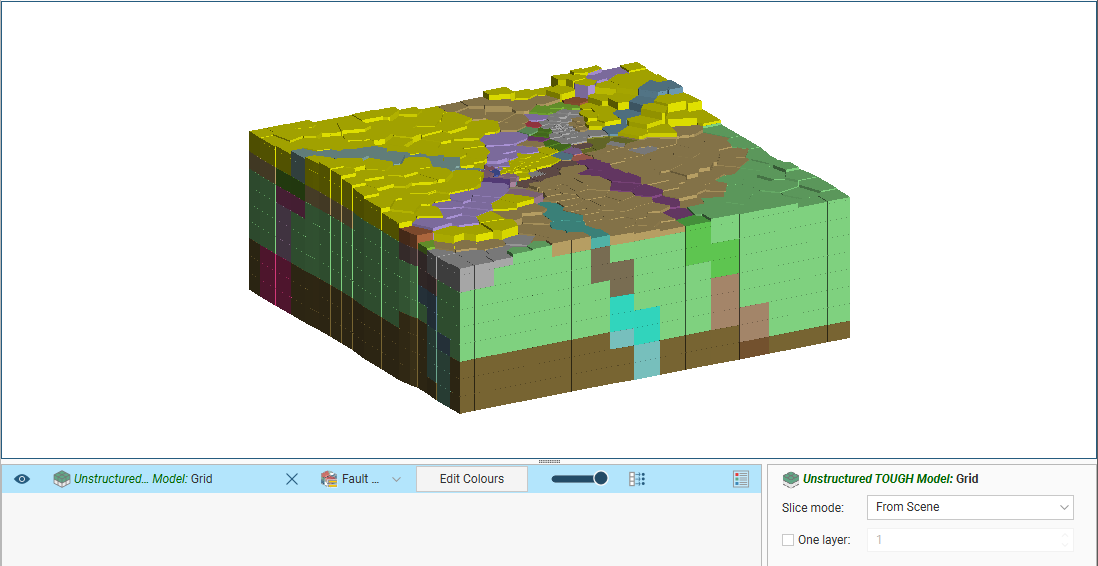Click the grid model icon in shape list

[x=62, y=479]
